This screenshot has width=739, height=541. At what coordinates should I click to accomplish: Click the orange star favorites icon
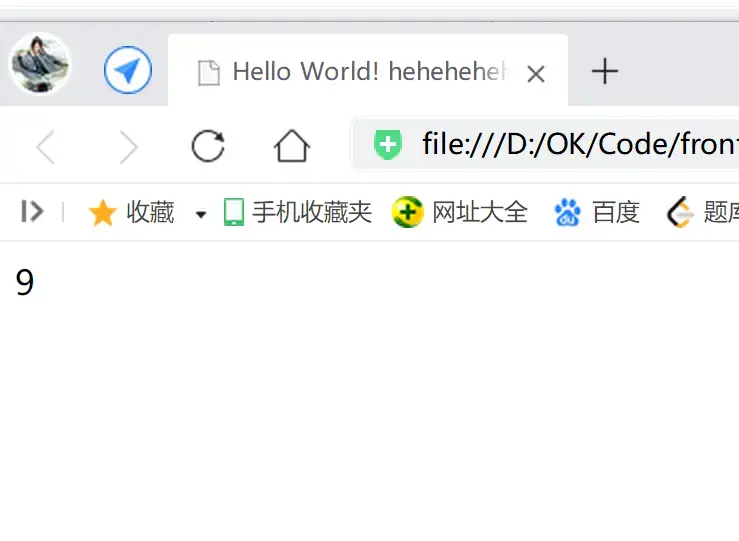102,213
